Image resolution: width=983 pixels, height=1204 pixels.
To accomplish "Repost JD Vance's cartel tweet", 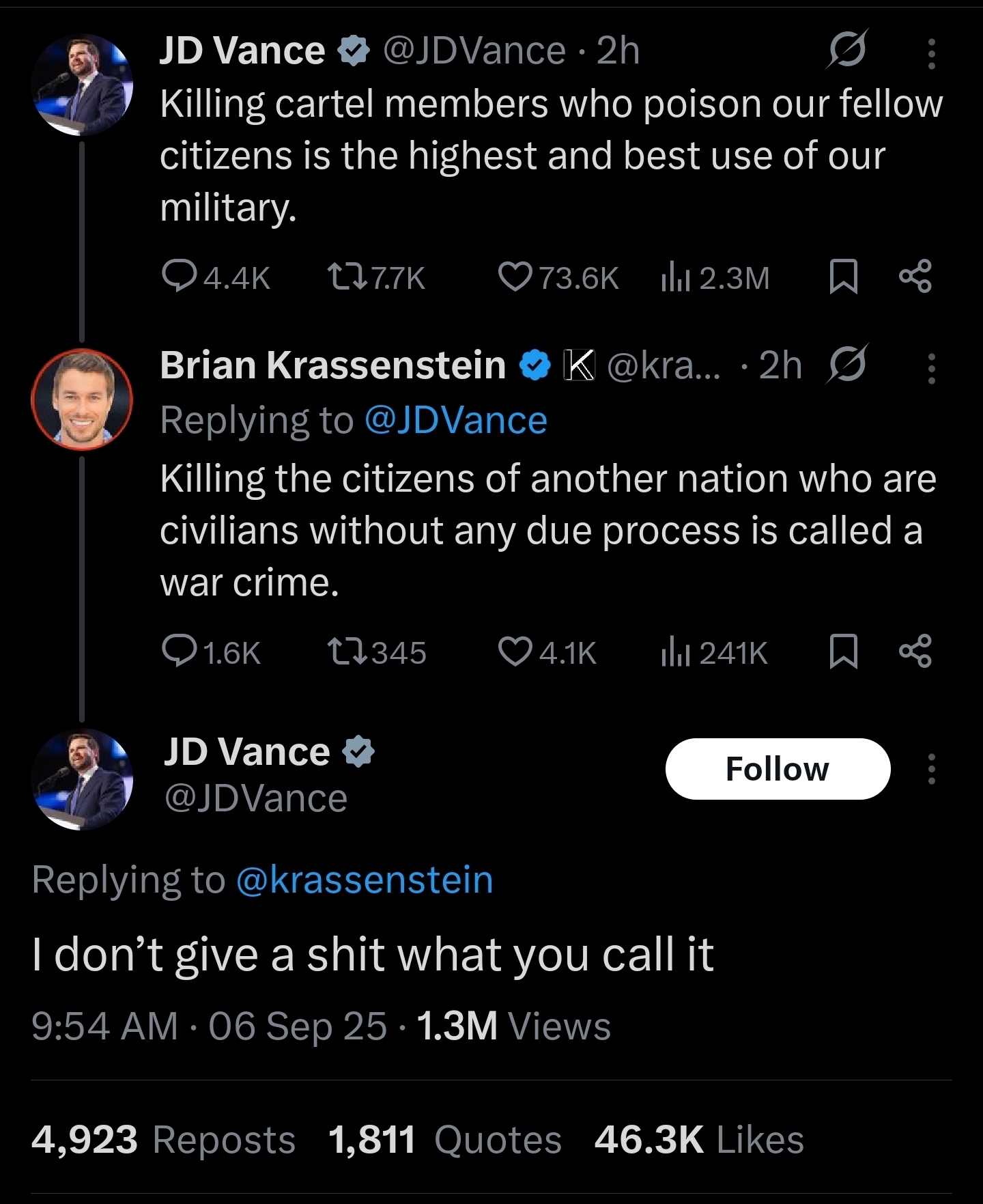I will point(346,277).
